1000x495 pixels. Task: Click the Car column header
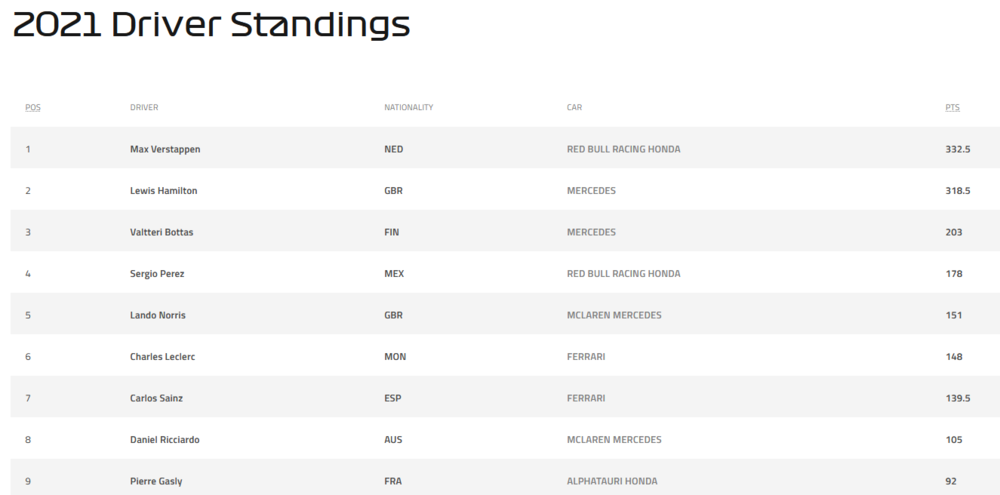tap(574, 107)
